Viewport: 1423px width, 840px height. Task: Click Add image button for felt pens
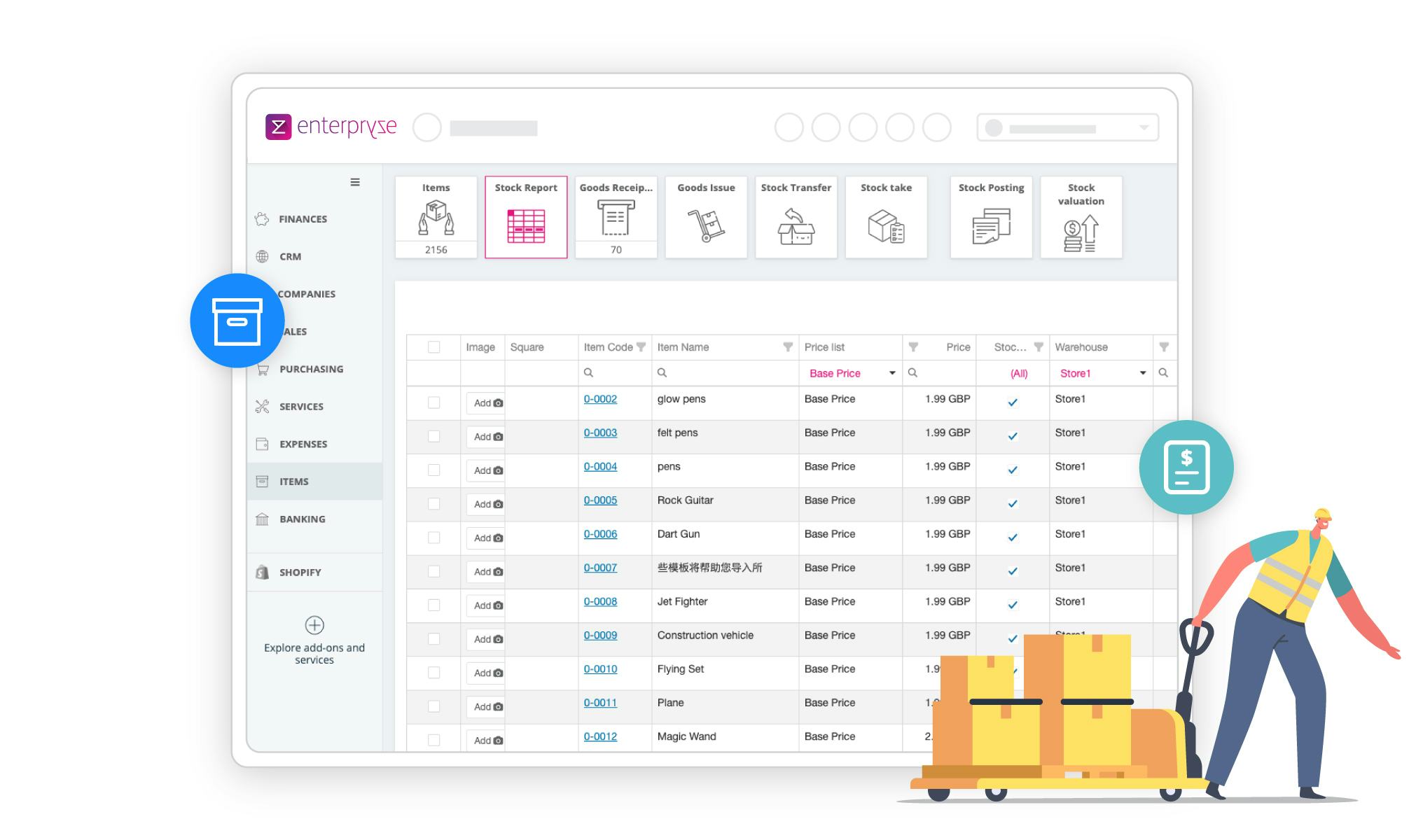(487, 437)
